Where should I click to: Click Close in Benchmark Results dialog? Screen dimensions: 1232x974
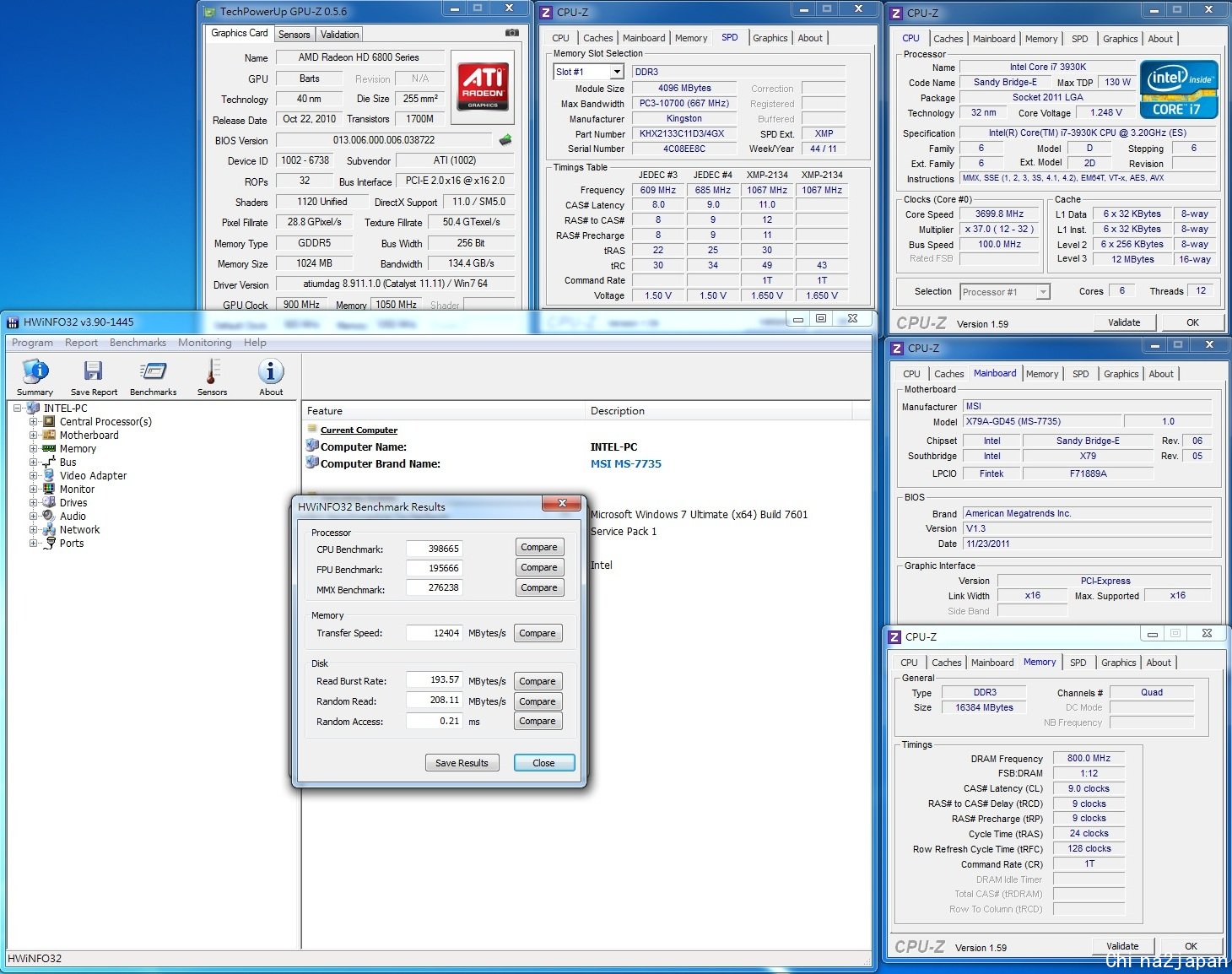click(543, 763)
